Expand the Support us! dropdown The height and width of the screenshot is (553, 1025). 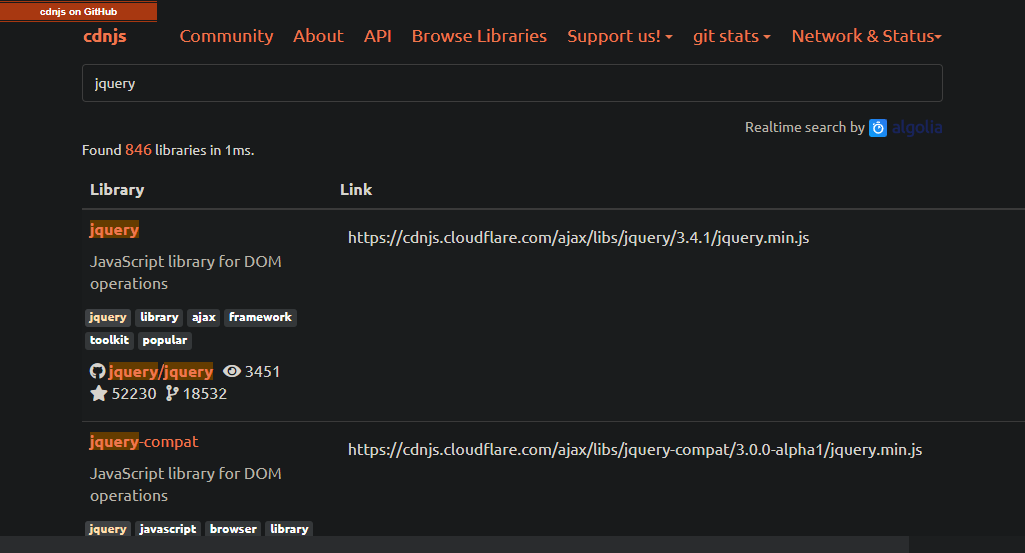[x=620, y=36]
